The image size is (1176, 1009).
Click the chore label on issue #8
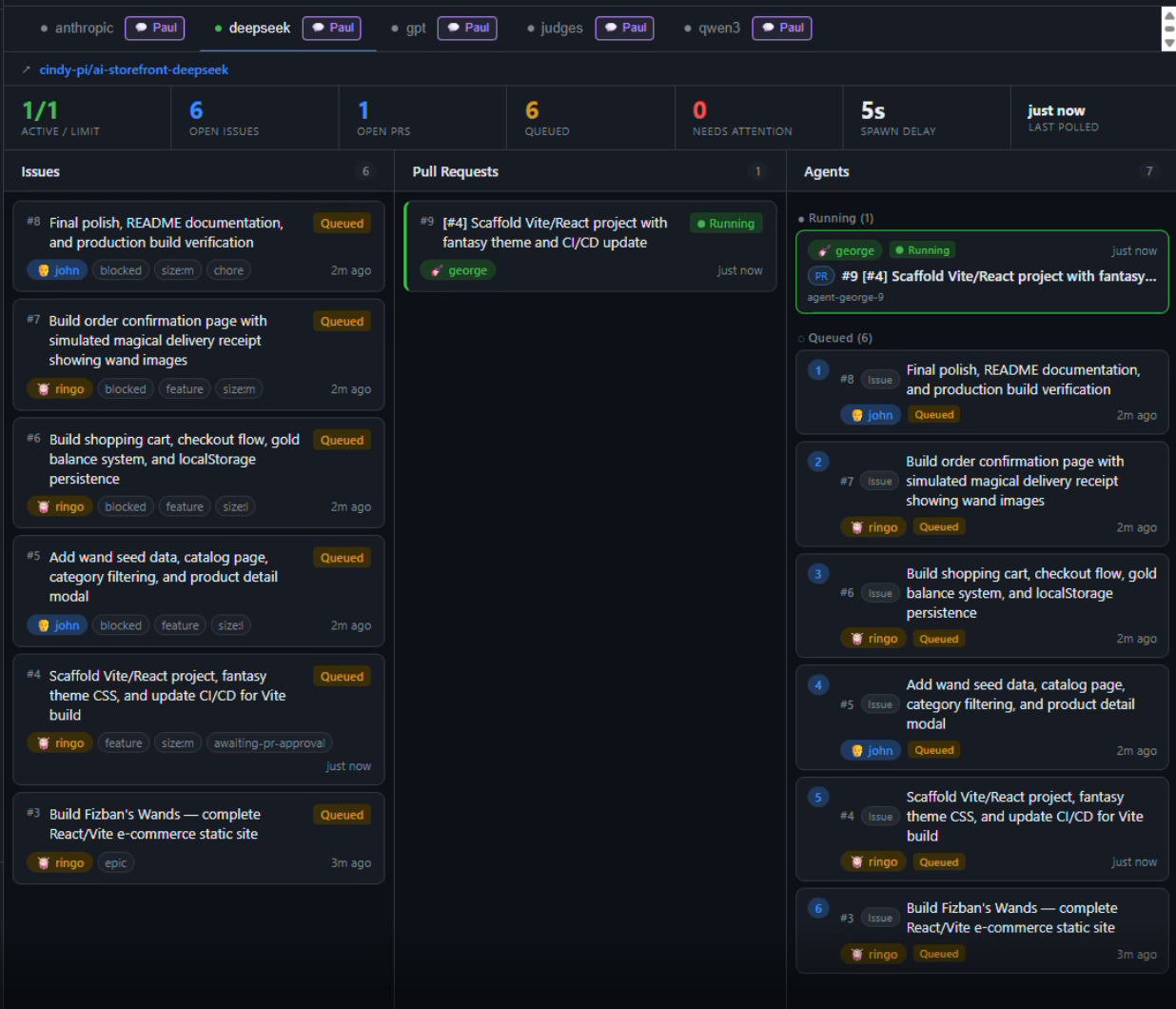tap(228, 270)
